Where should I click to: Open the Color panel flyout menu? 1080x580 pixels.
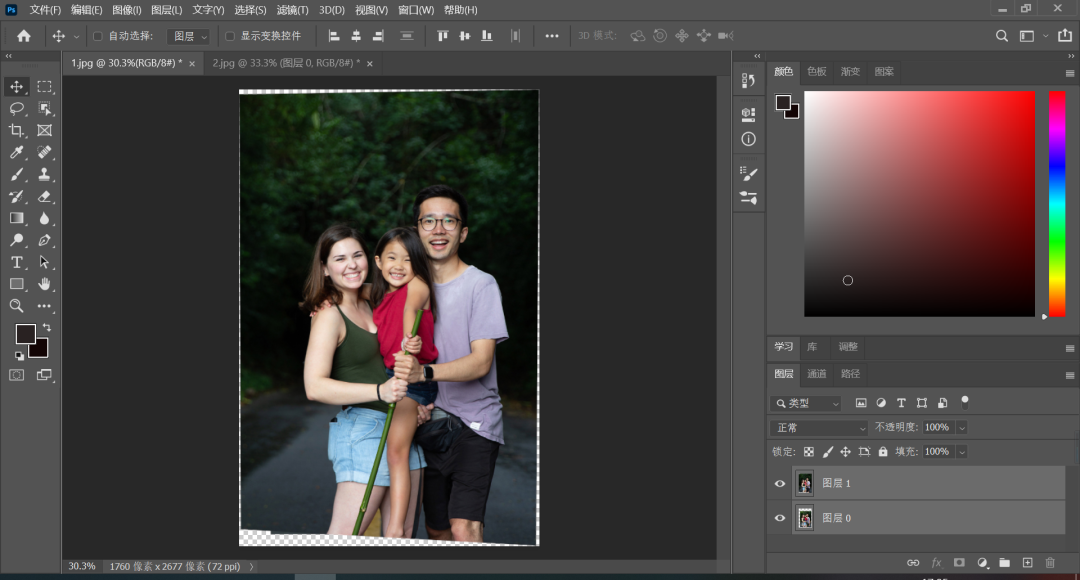pyautogui.click(x=1070, y=72)
